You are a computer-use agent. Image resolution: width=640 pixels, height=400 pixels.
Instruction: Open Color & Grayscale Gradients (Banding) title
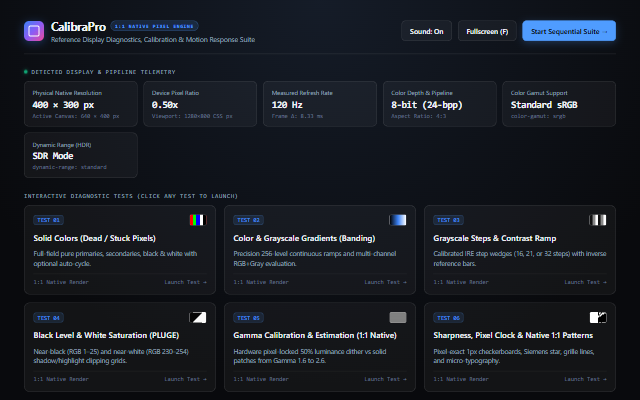point(304,238)
